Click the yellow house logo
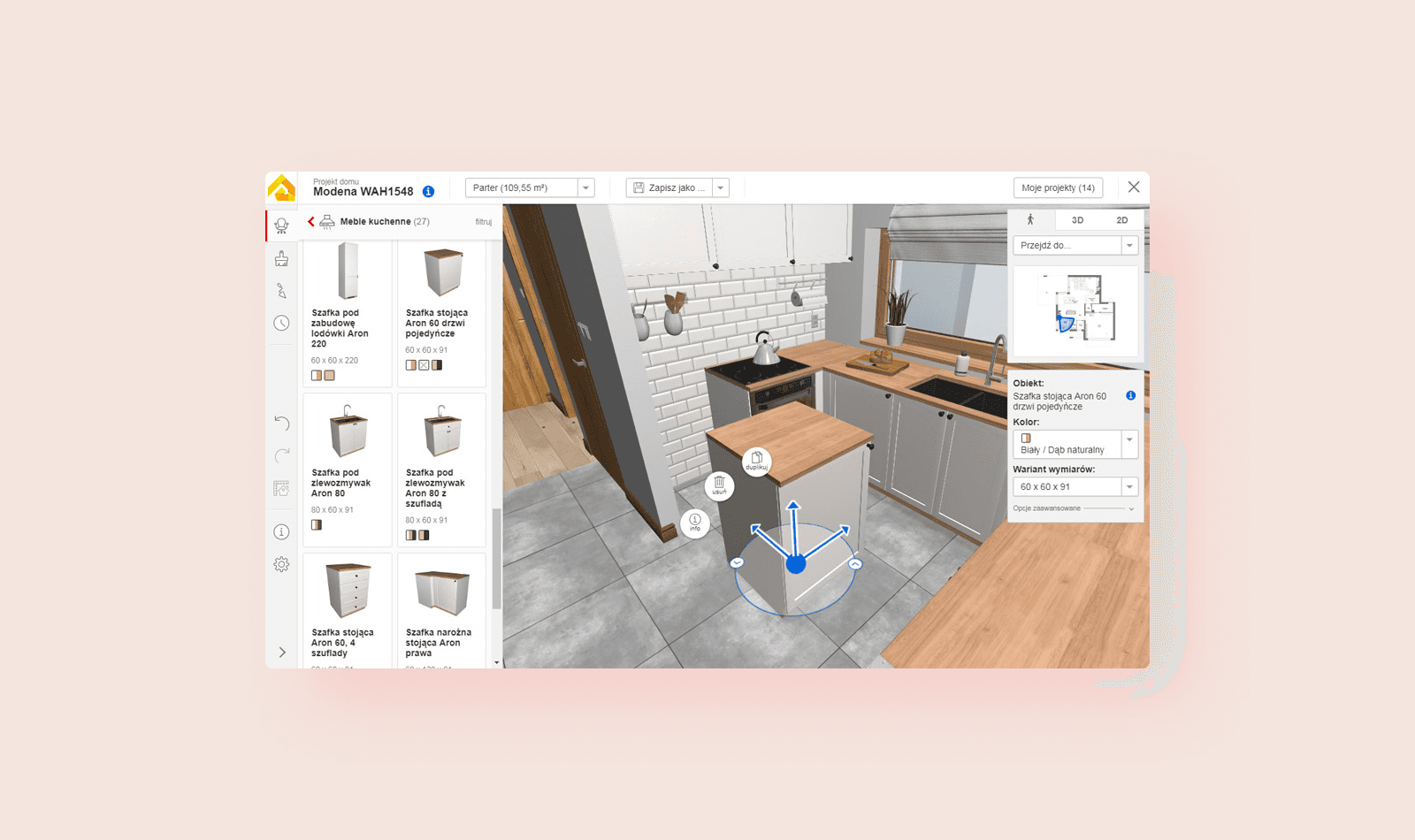 pyautogui.click(x=281, y=187)
